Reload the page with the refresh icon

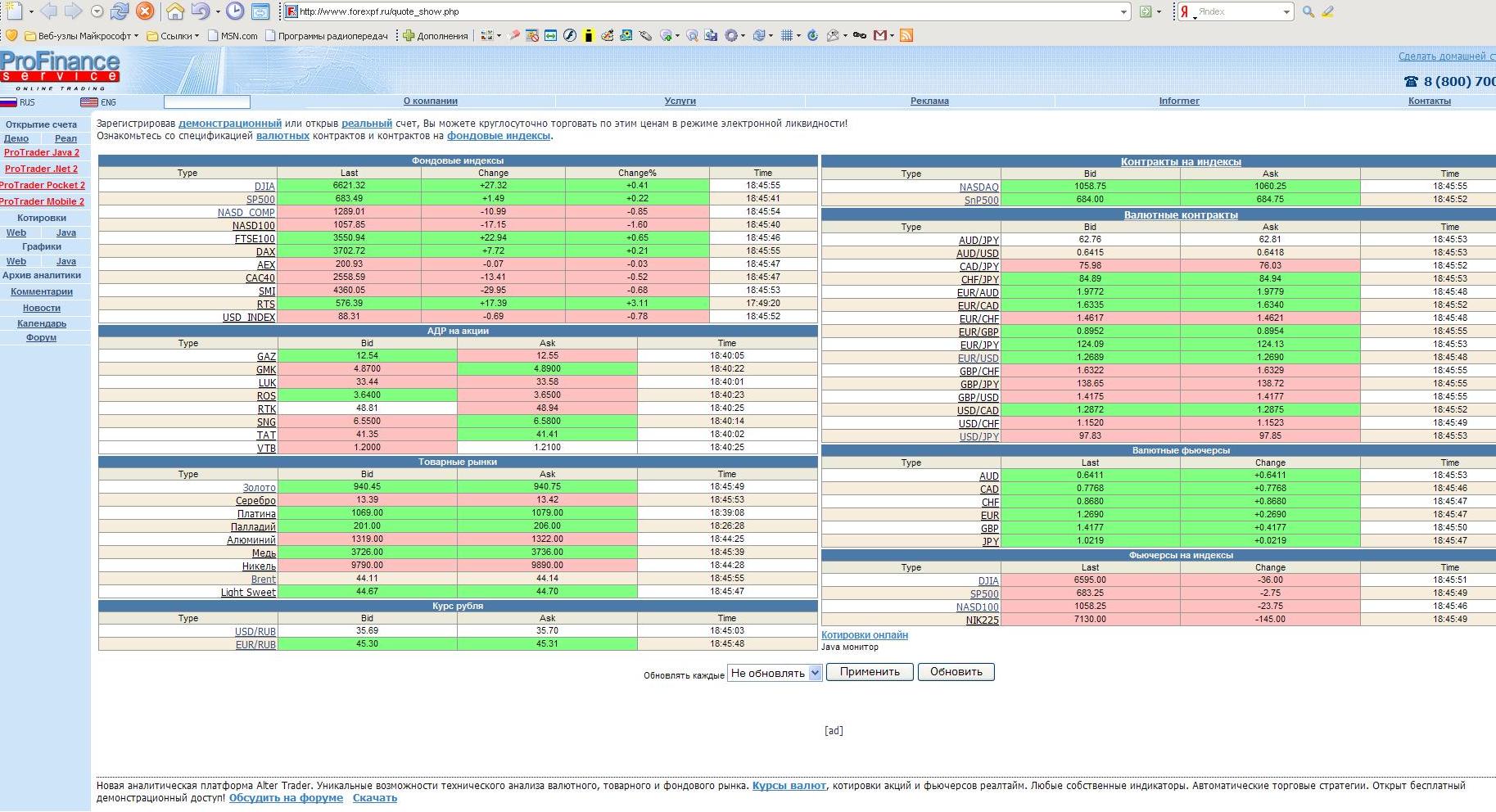click(x=120, y=11)
